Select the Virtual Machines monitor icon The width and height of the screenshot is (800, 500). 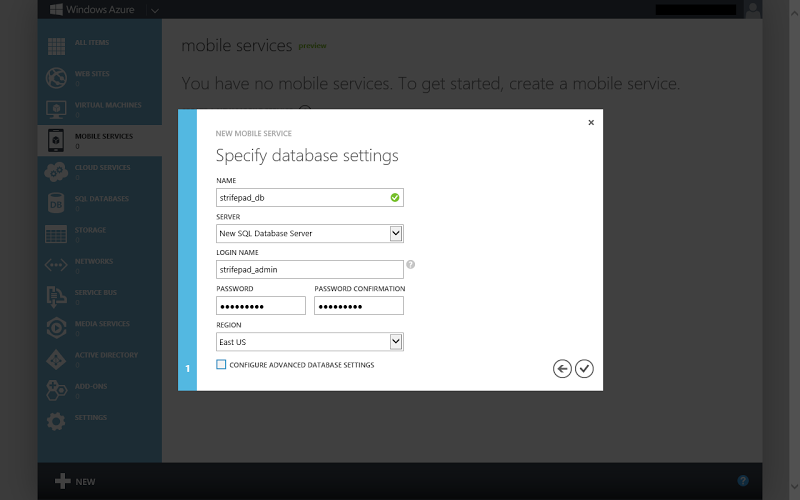click(x=56, y=109)
